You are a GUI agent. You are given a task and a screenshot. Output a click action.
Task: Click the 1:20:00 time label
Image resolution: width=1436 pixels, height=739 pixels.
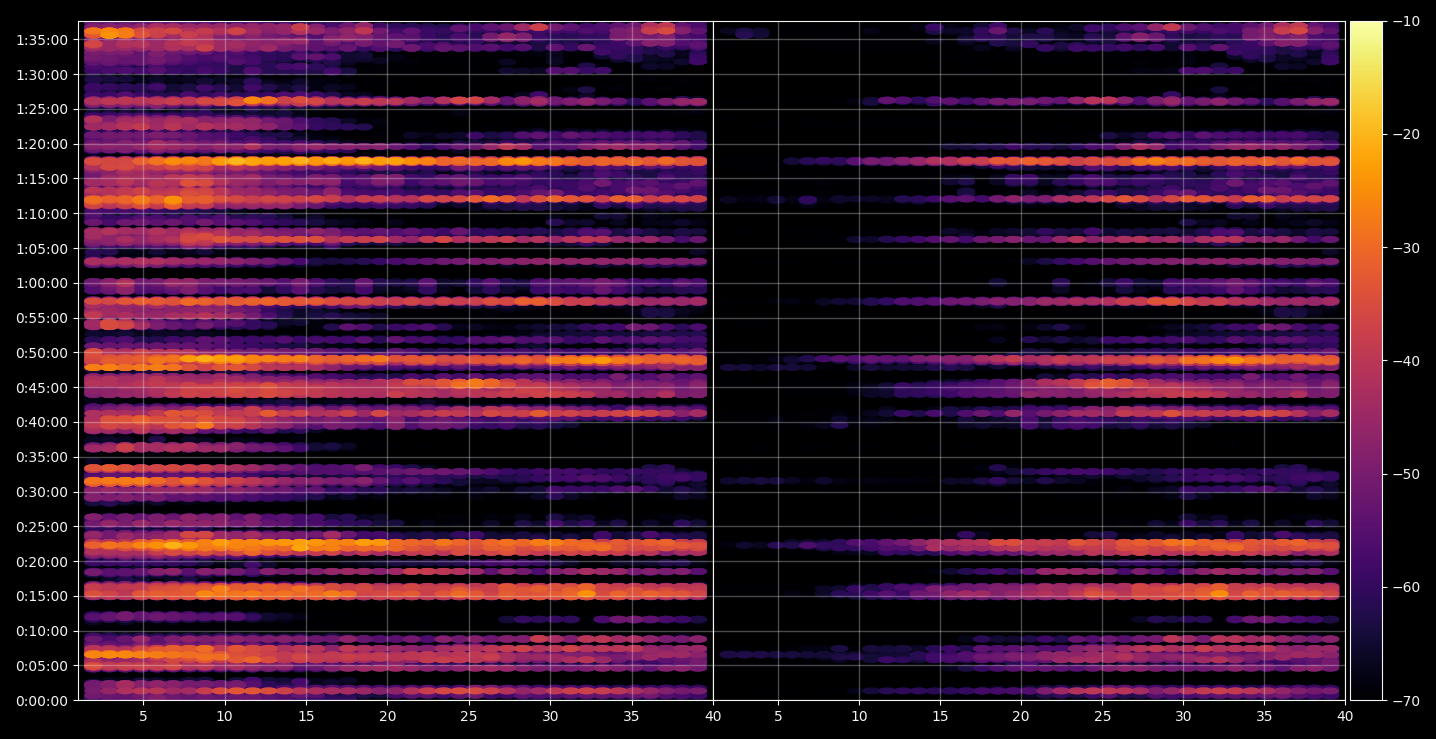pos(43,144)
